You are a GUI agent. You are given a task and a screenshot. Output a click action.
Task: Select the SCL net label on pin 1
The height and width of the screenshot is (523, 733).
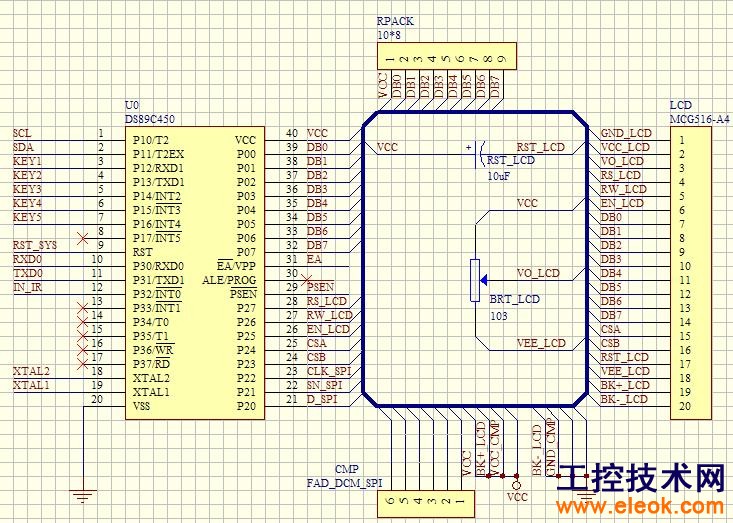coord(22,133)
